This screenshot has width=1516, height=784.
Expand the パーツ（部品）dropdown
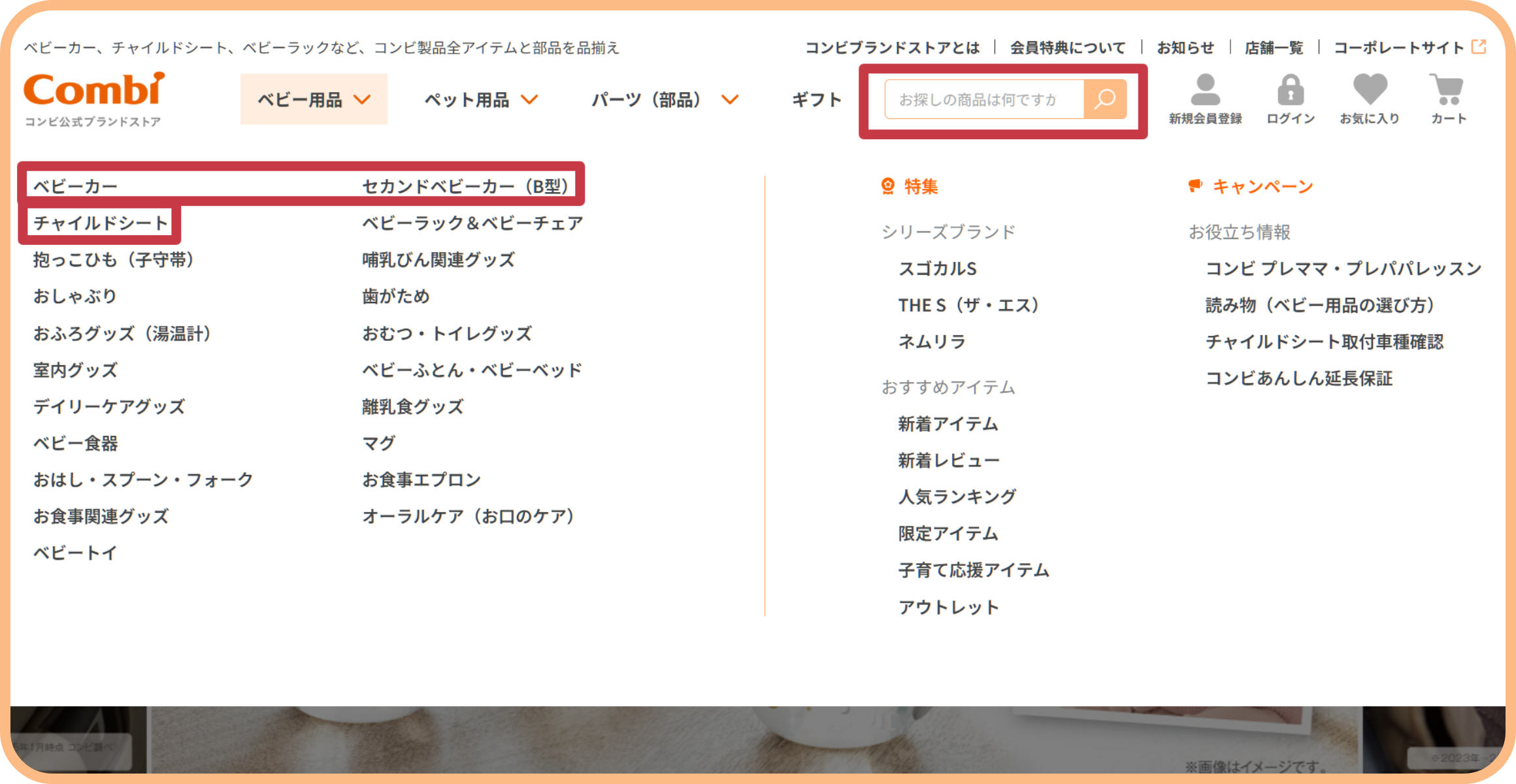coord(662,99)
